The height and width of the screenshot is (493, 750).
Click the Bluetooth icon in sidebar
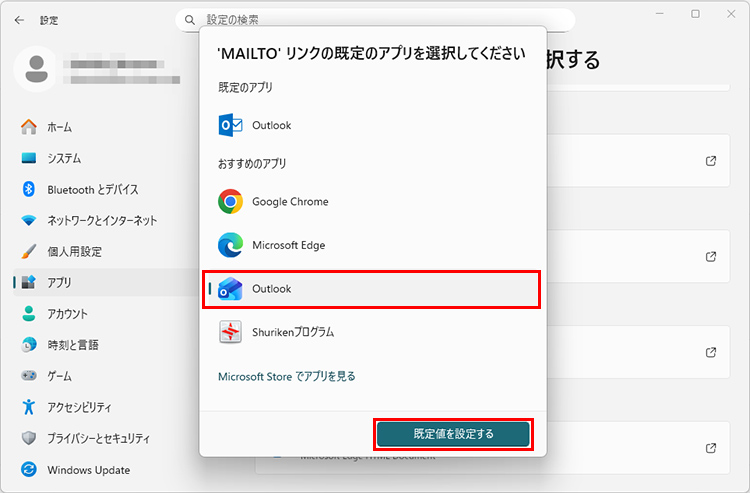(29, 189)
